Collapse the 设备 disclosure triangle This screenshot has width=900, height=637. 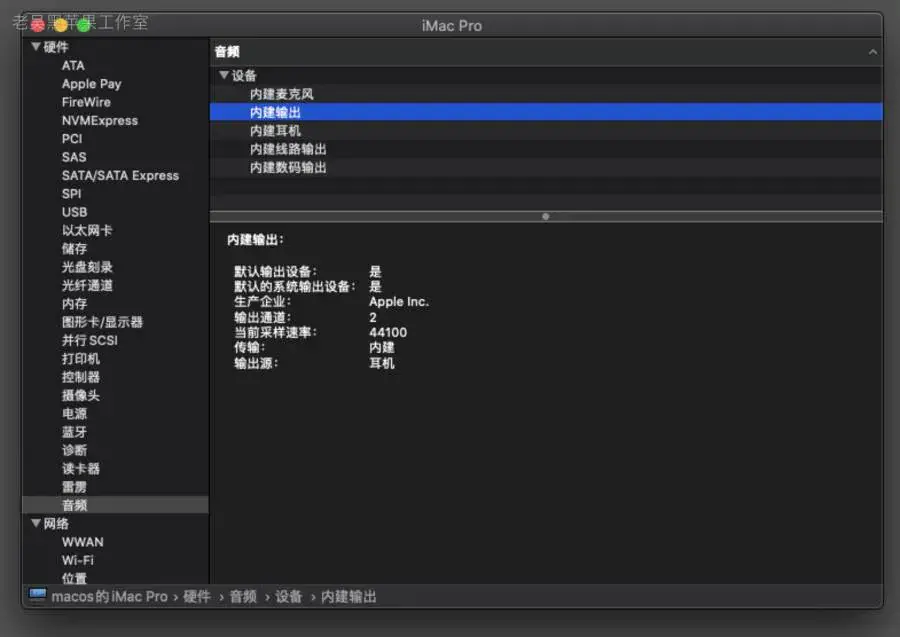[x=224, y=75]
